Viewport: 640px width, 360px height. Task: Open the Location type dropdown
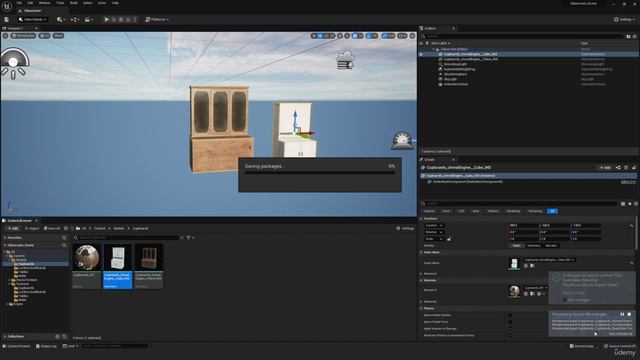(x=434, y=225)
